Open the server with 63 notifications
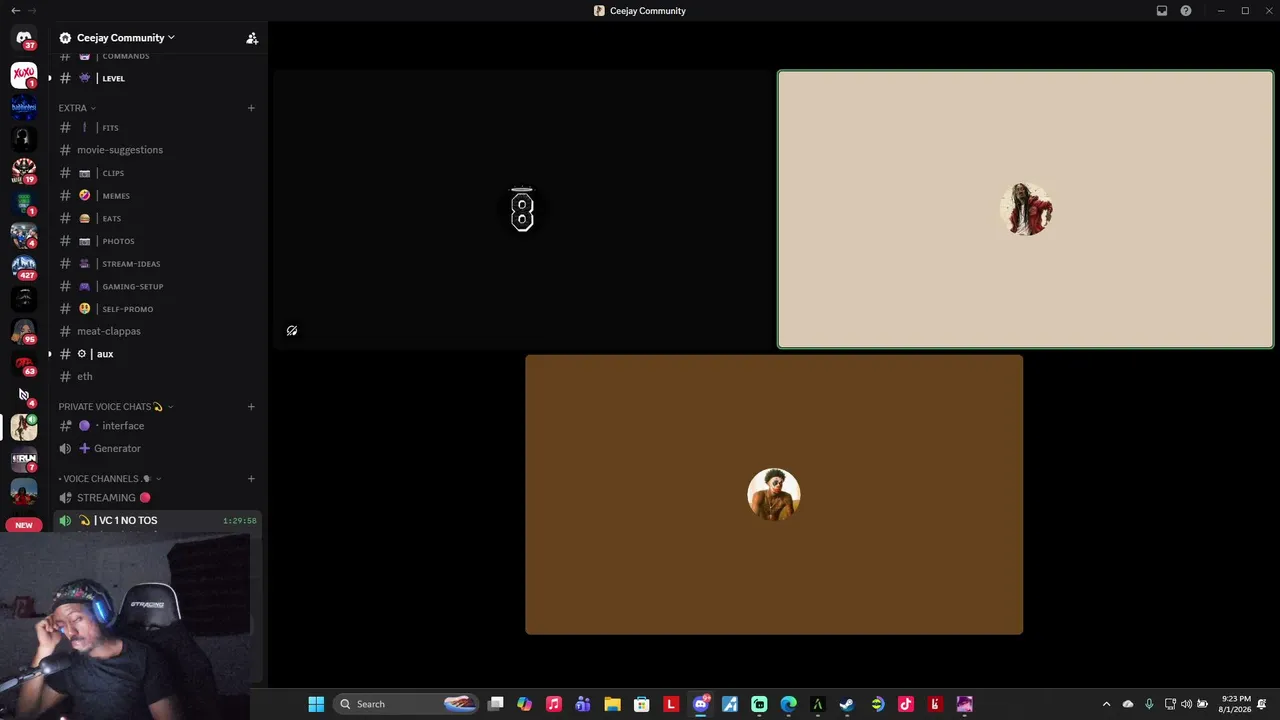 pyautogui.click(x=24, y=363)
